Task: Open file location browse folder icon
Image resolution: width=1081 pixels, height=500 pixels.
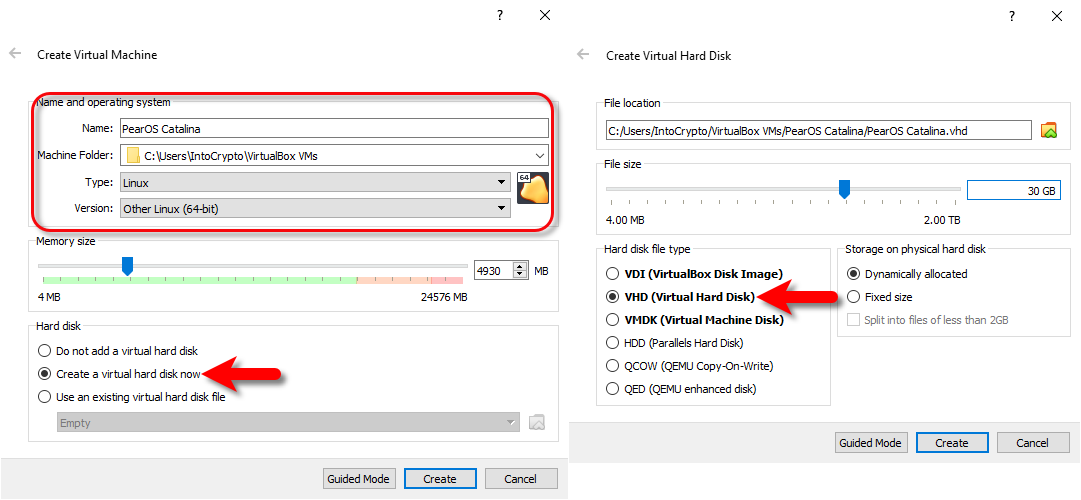Action: point(1049,130)
